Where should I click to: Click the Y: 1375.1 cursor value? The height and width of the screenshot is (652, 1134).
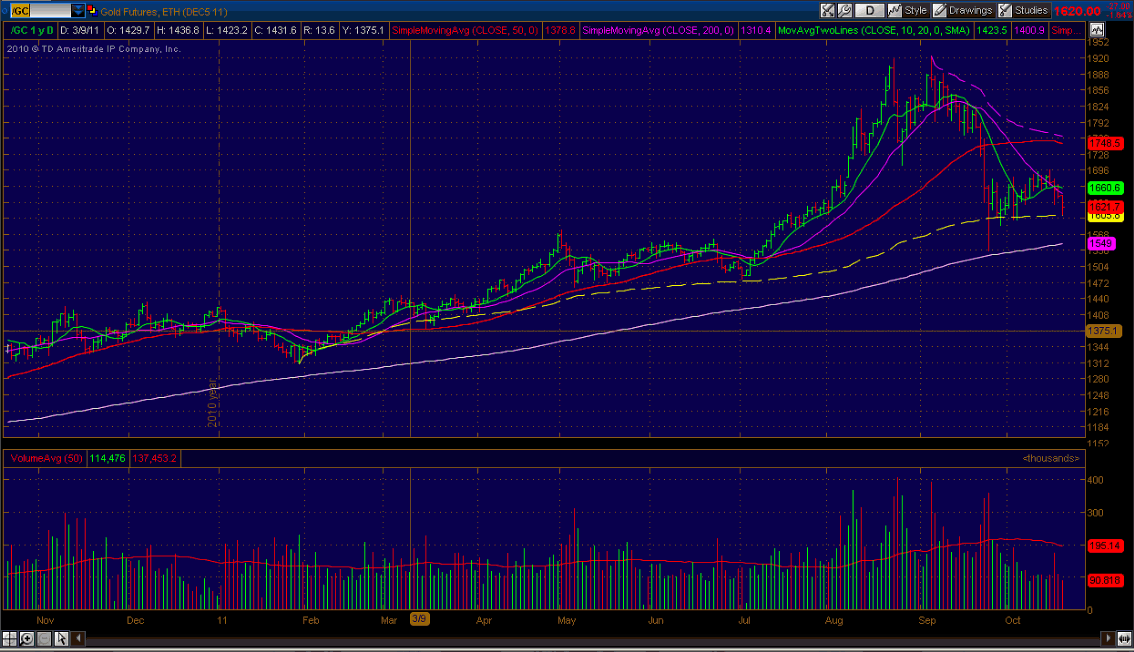363,30
